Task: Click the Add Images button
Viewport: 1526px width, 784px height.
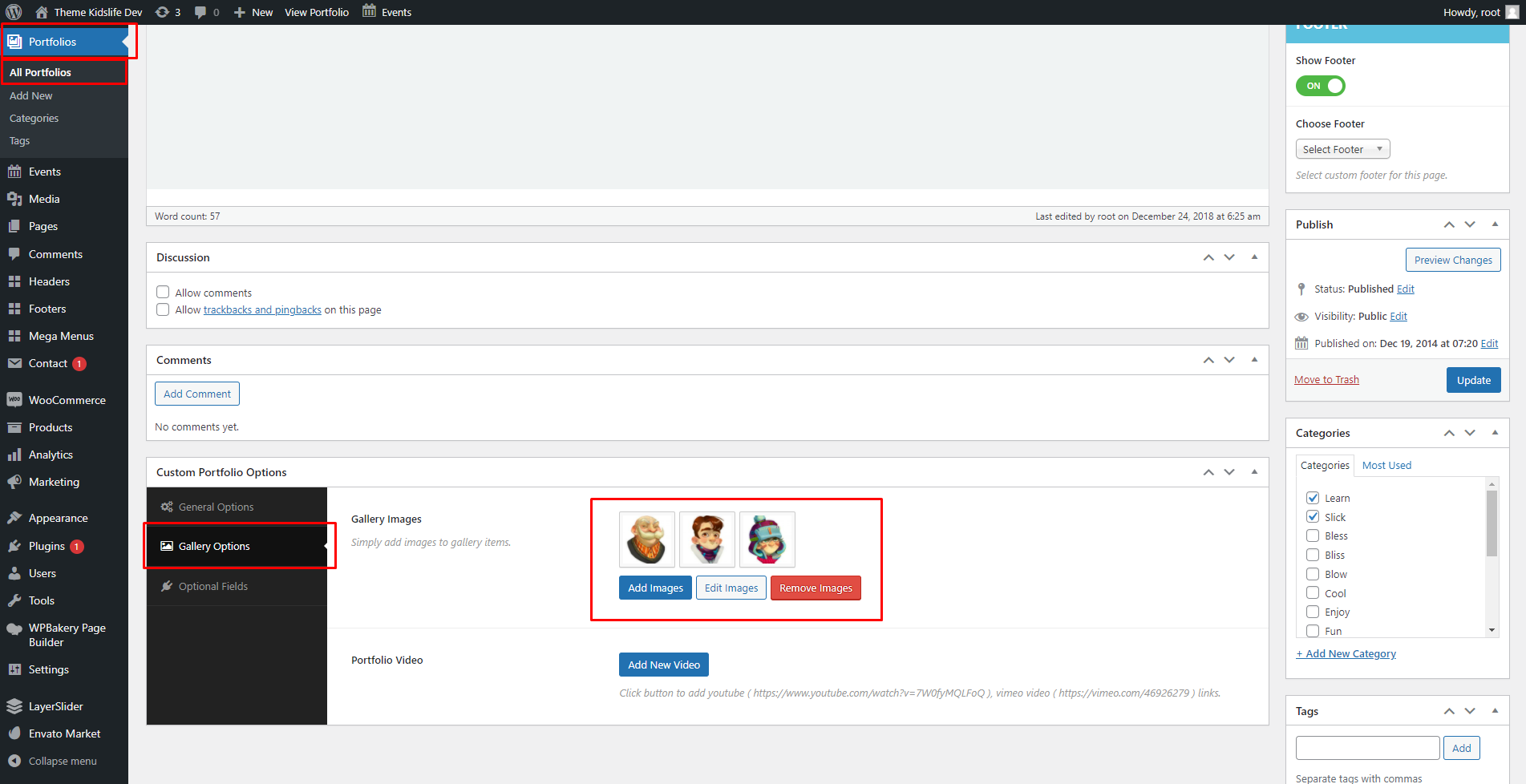Action: coord(655,588)
